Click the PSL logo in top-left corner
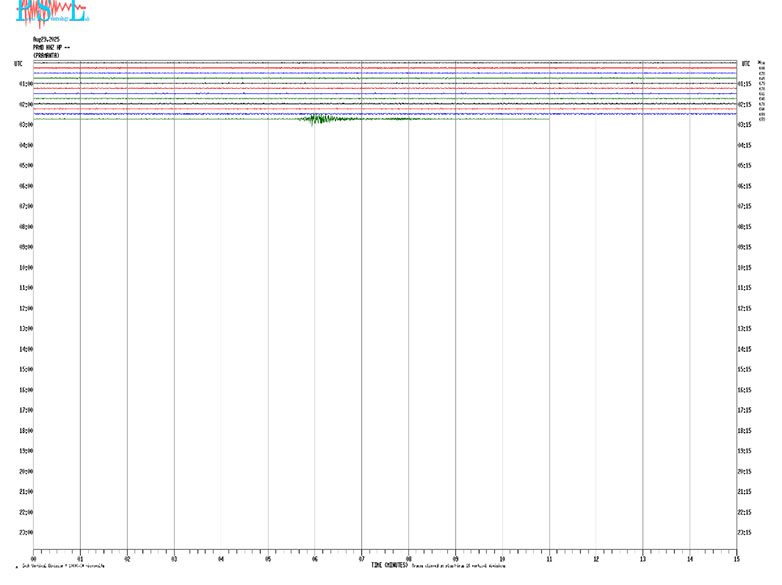Image resolution: width=782 pixels, height=585 pixels. (x=52, y=13)
